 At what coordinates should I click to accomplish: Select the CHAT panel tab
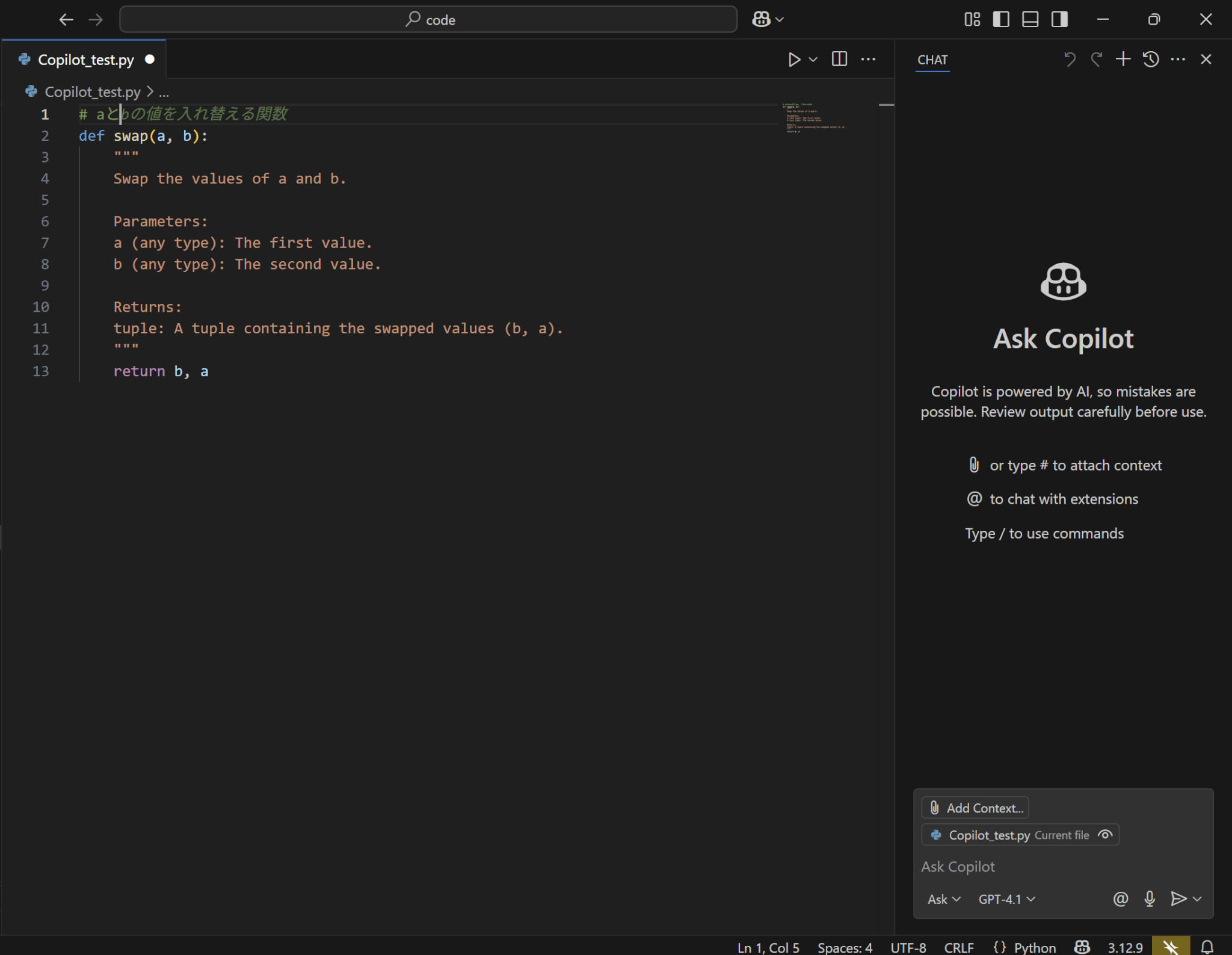pyautogui.click(x=932, y=60)
